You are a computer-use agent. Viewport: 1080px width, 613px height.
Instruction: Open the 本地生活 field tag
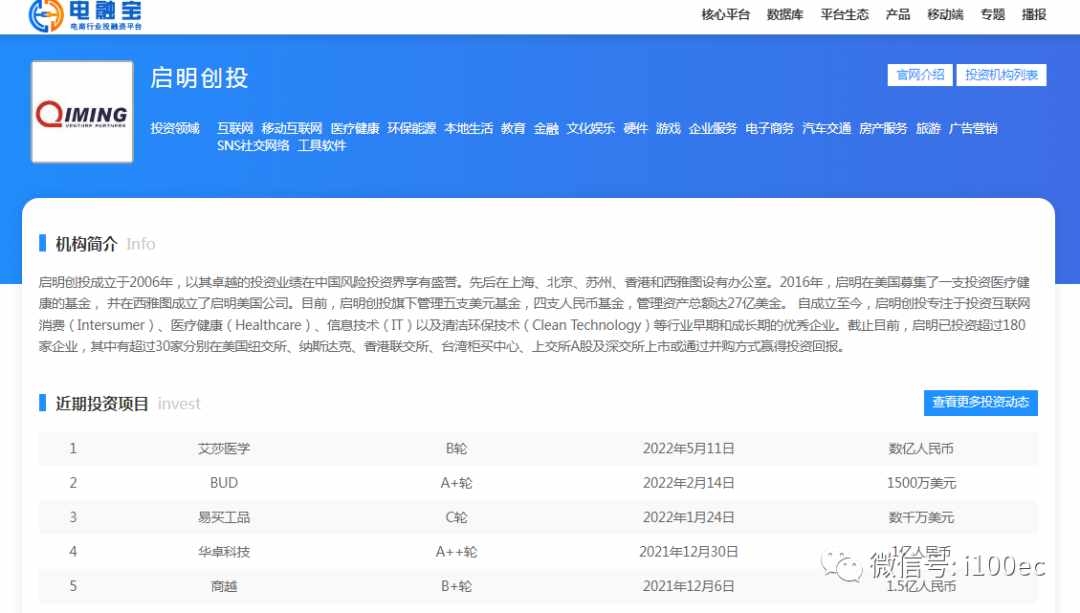[x=468, y=128]
